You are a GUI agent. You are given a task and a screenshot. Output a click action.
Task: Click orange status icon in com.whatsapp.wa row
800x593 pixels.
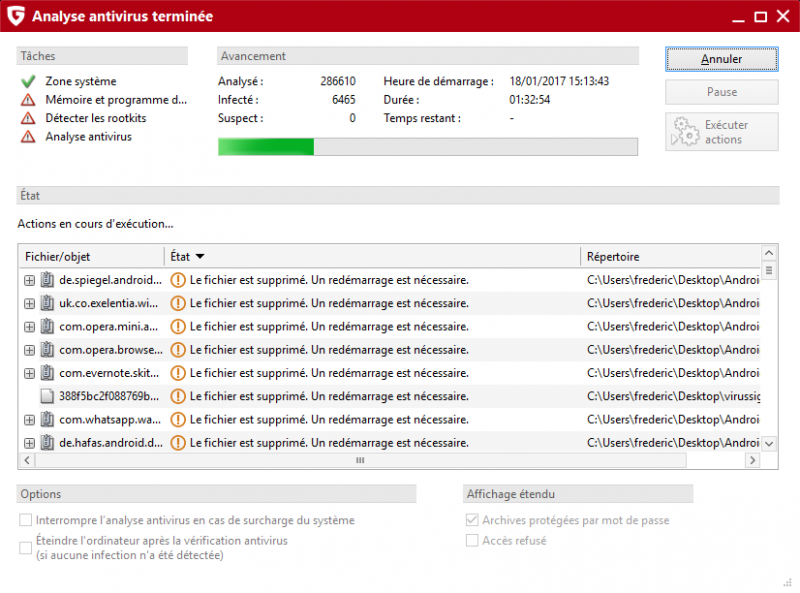178,419
